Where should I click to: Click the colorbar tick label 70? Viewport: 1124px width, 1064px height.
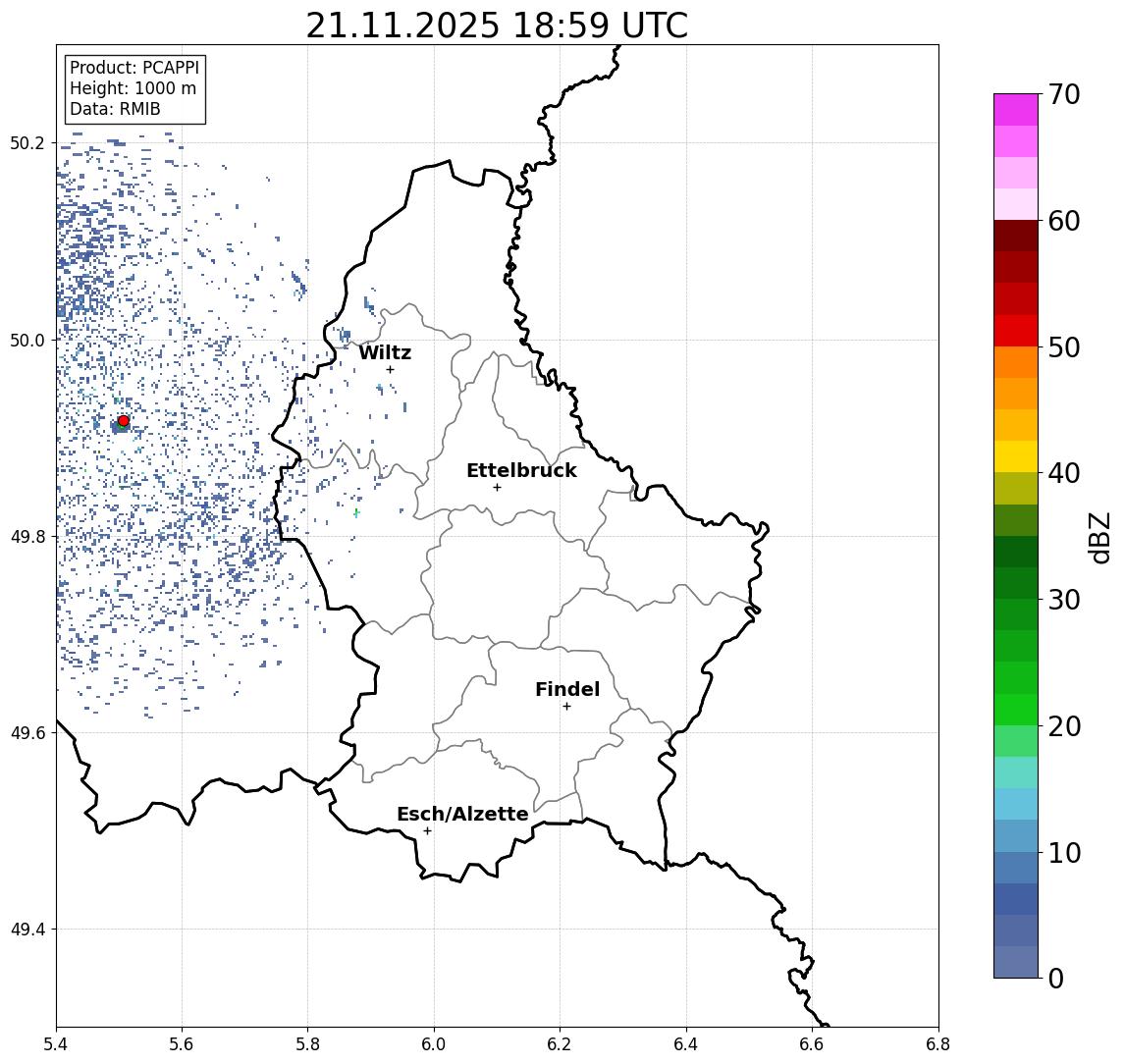point(1064,94)
